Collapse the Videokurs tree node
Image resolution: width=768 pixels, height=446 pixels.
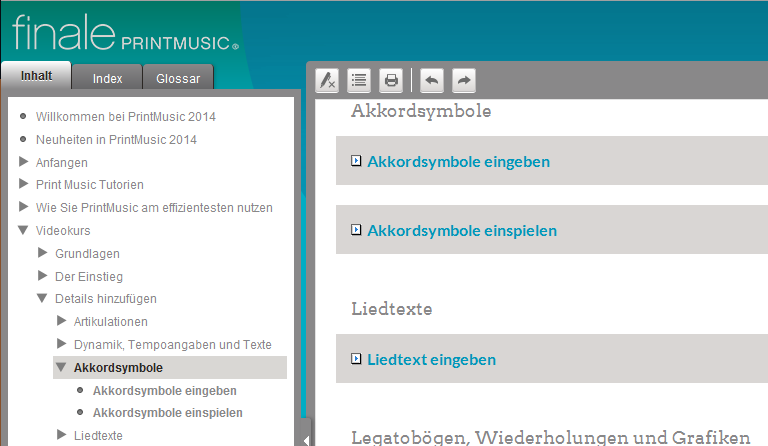(24, 231)
